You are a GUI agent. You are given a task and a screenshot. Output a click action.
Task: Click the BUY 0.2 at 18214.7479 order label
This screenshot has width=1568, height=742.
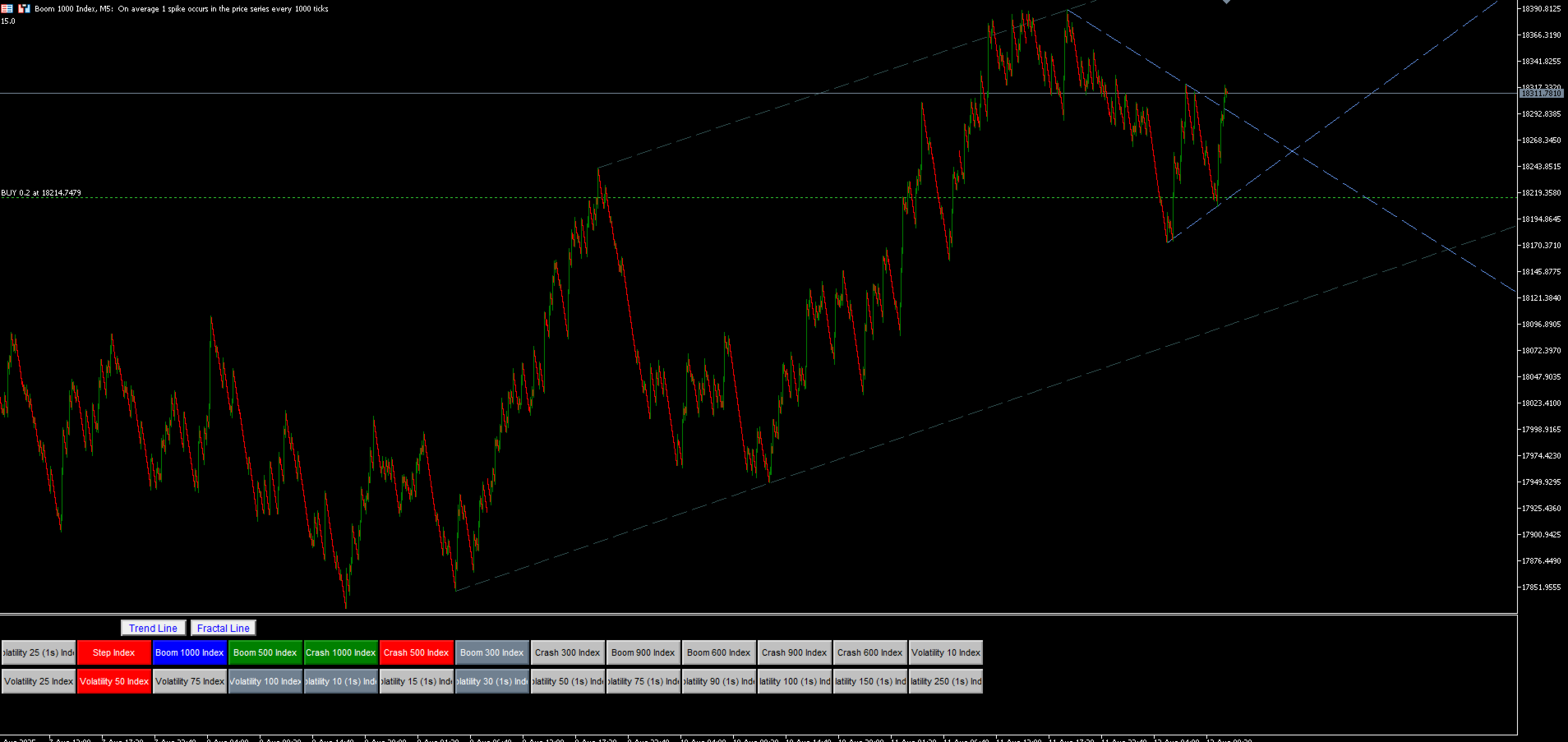pos(41,193)
